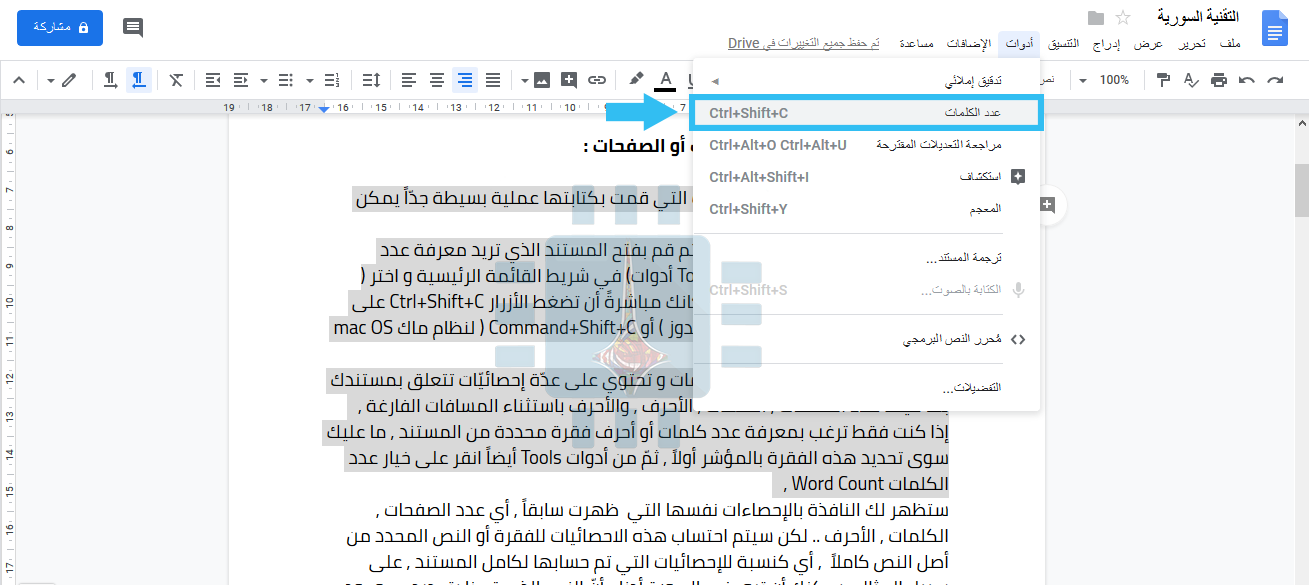Open the ملف menu
1309x585 pixels.
point(1230,44)
